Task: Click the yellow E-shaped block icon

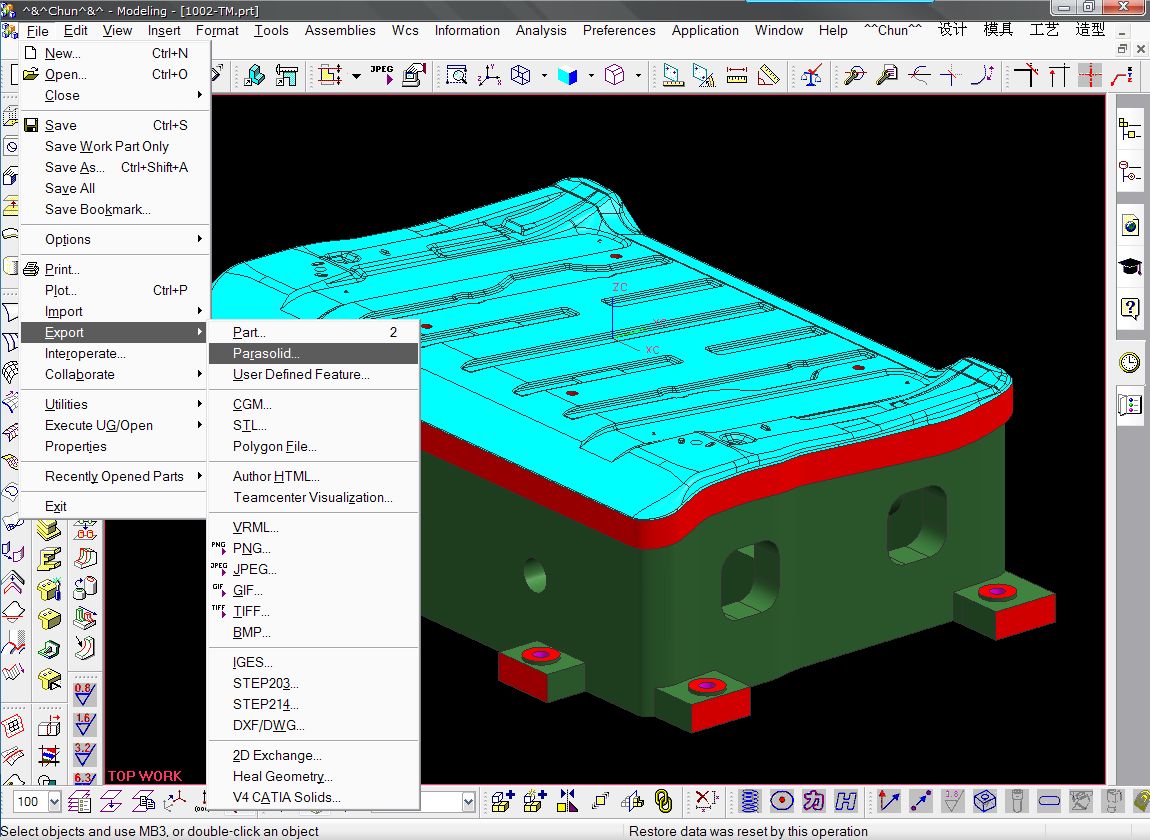Action: click(49, 559)
